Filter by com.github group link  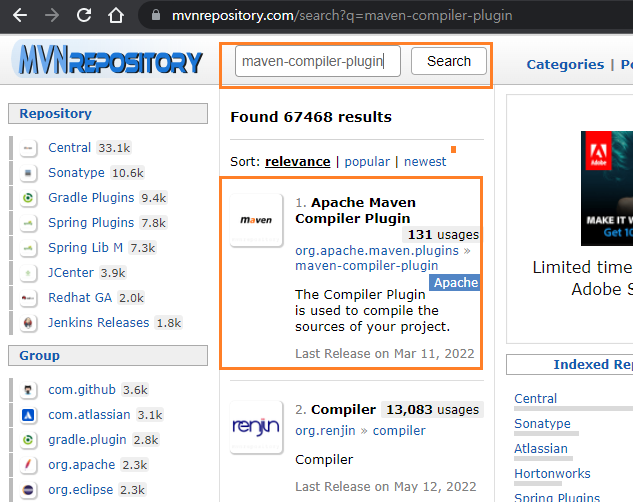pos(82,390)
